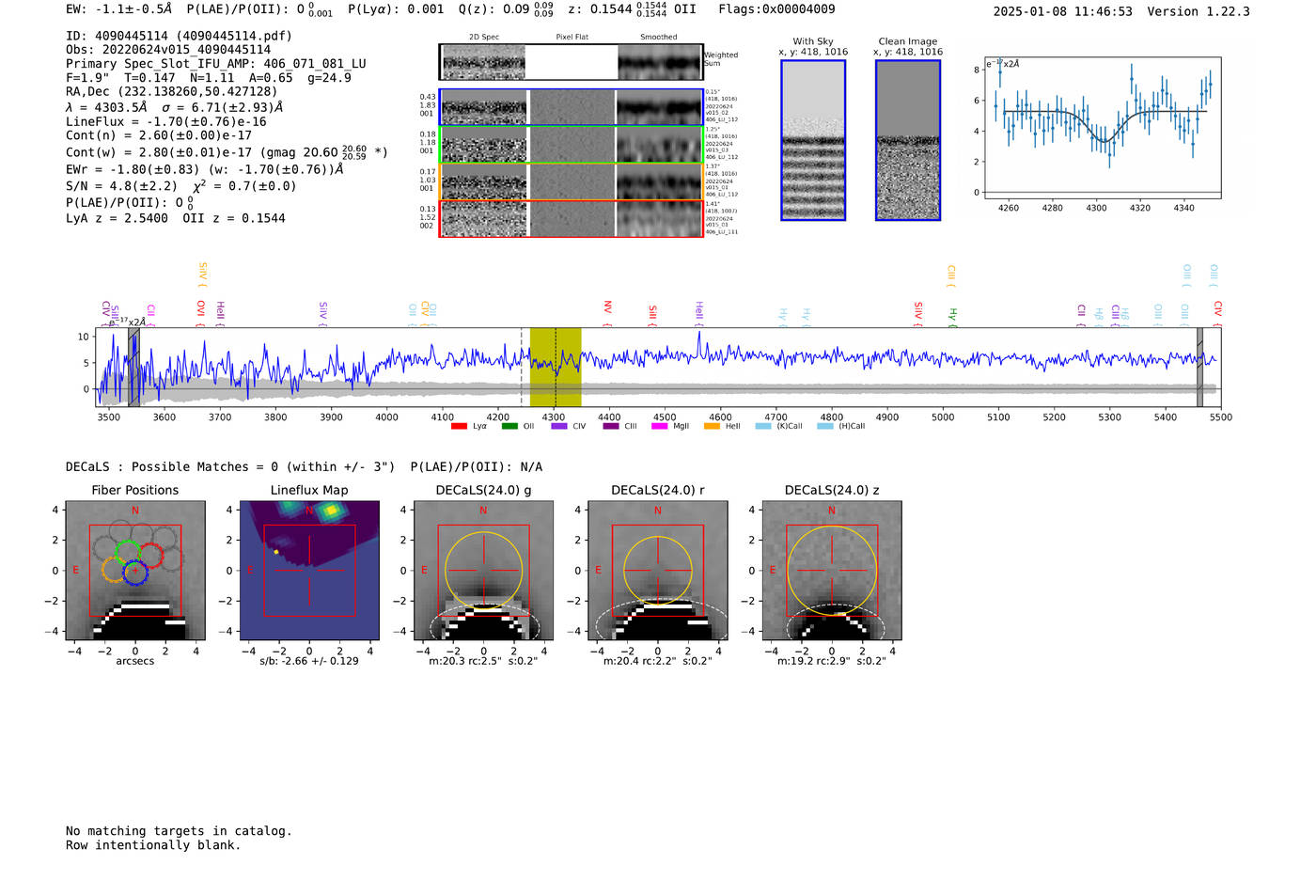Click the 'Primary Spec_Slot_IFU_AMP: 406_071_081_LU' line

click(x=216, y=64)
